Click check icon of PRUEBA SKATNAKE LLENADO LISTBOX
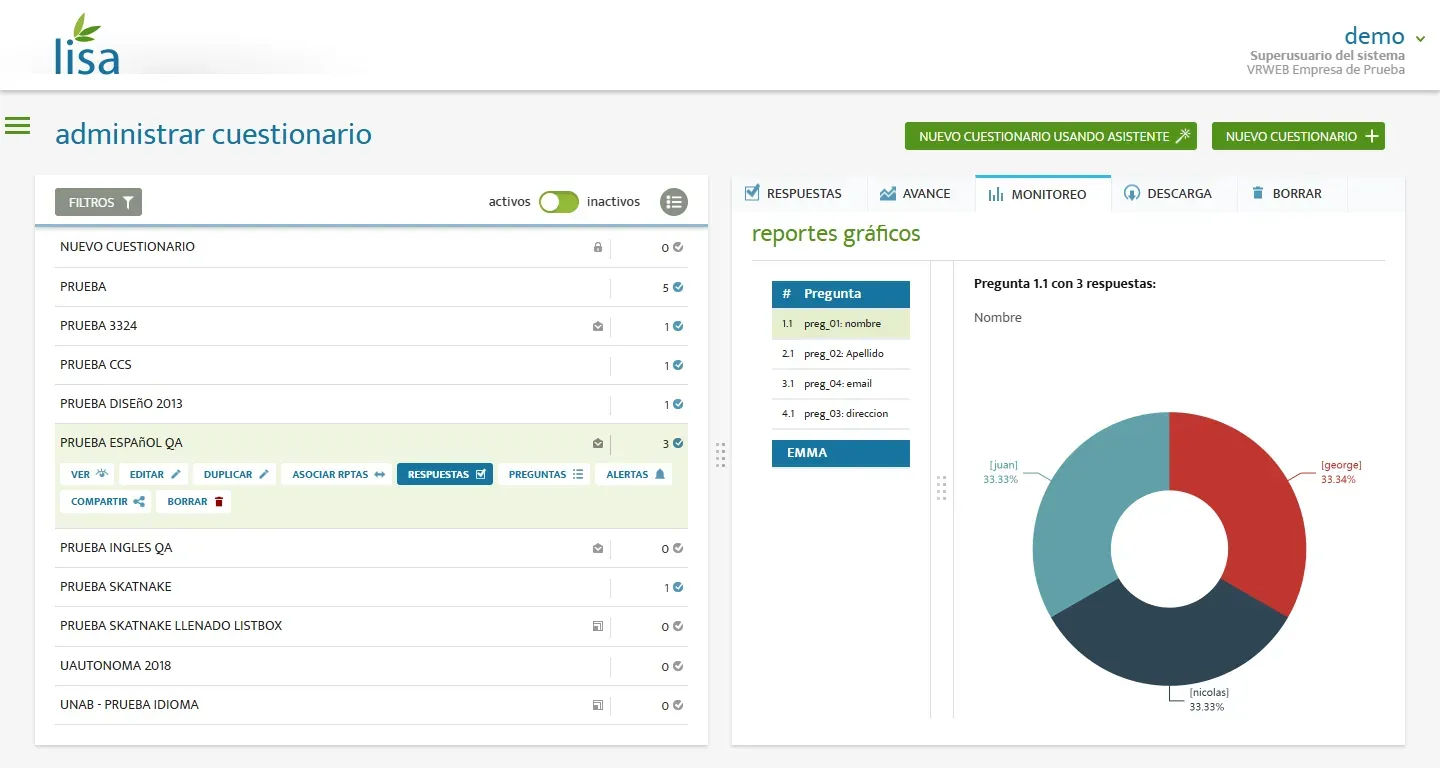 678,626
